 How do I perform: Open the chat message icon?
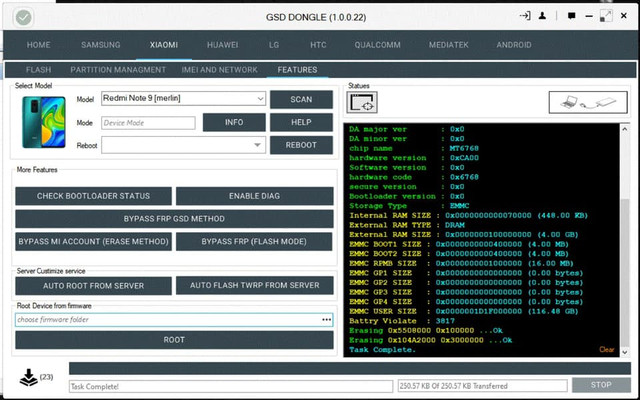(x=571, y=17)
